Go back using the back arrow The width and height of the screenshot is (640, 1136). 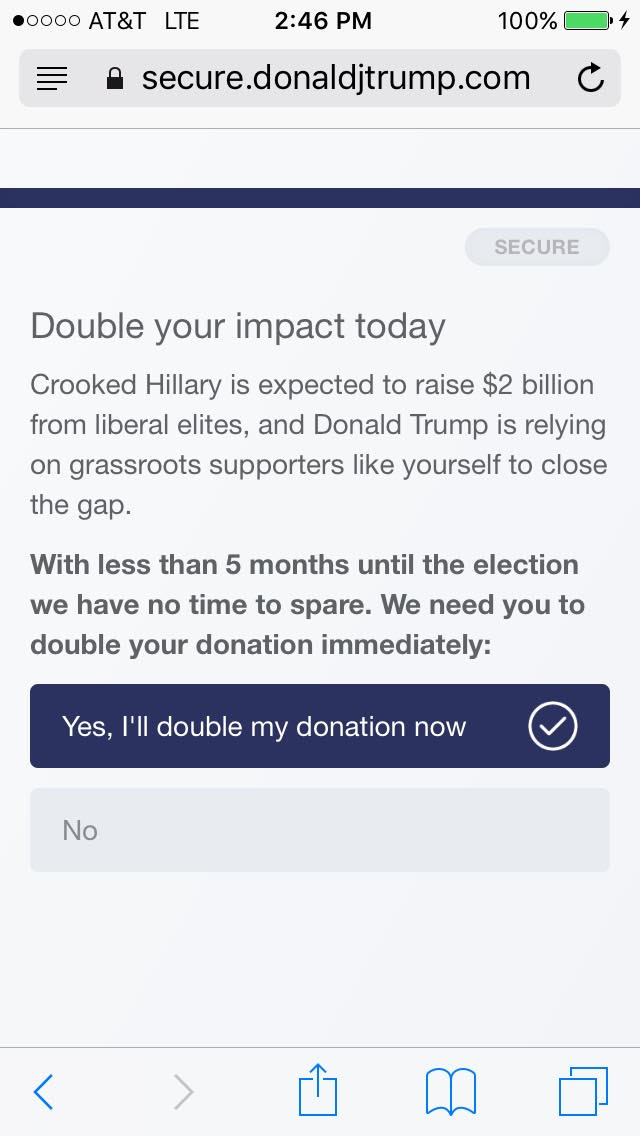[x=43, y=1091]
